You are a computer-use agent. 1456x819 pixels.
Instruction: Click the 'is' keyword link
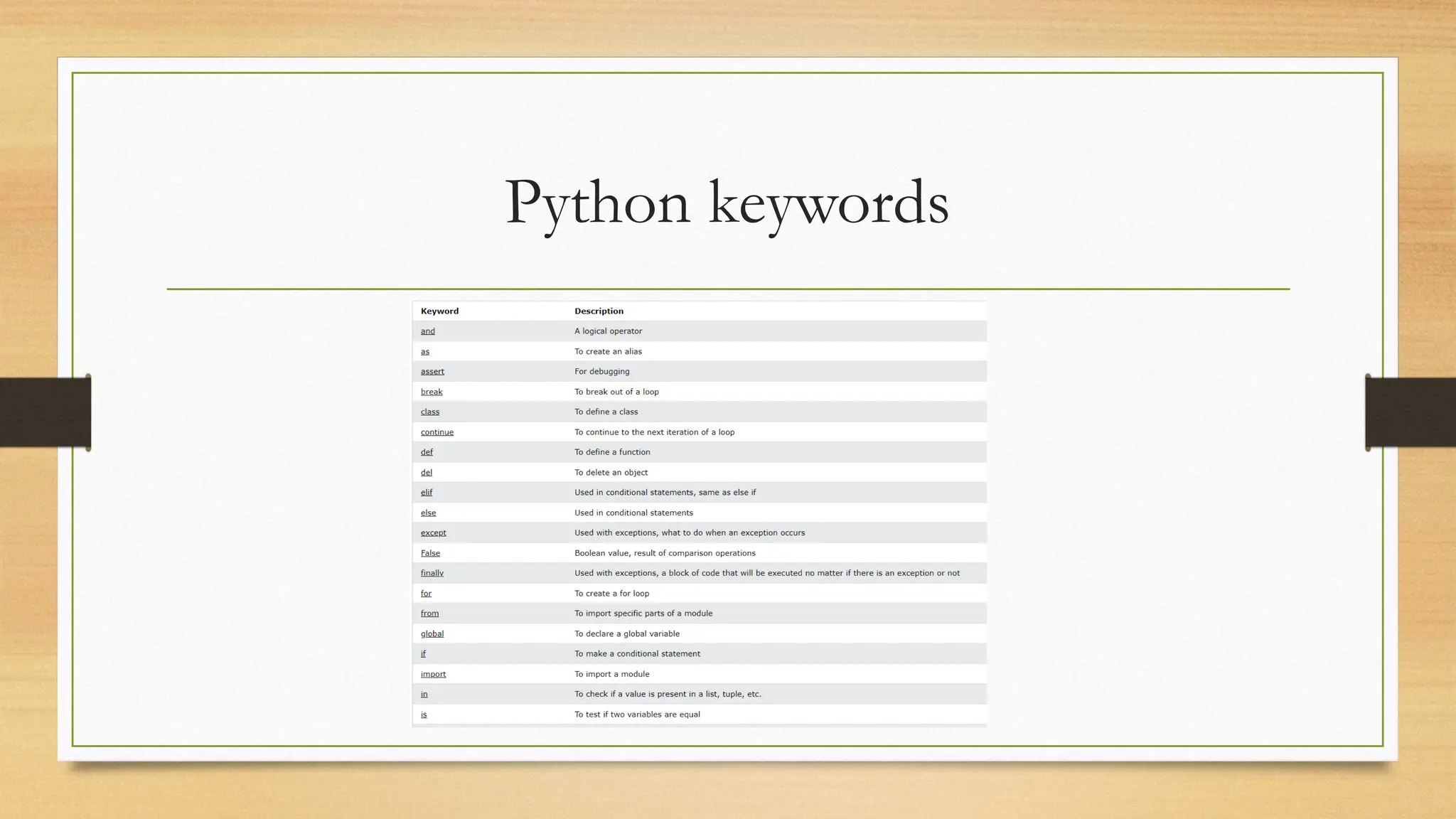point(424,714)
